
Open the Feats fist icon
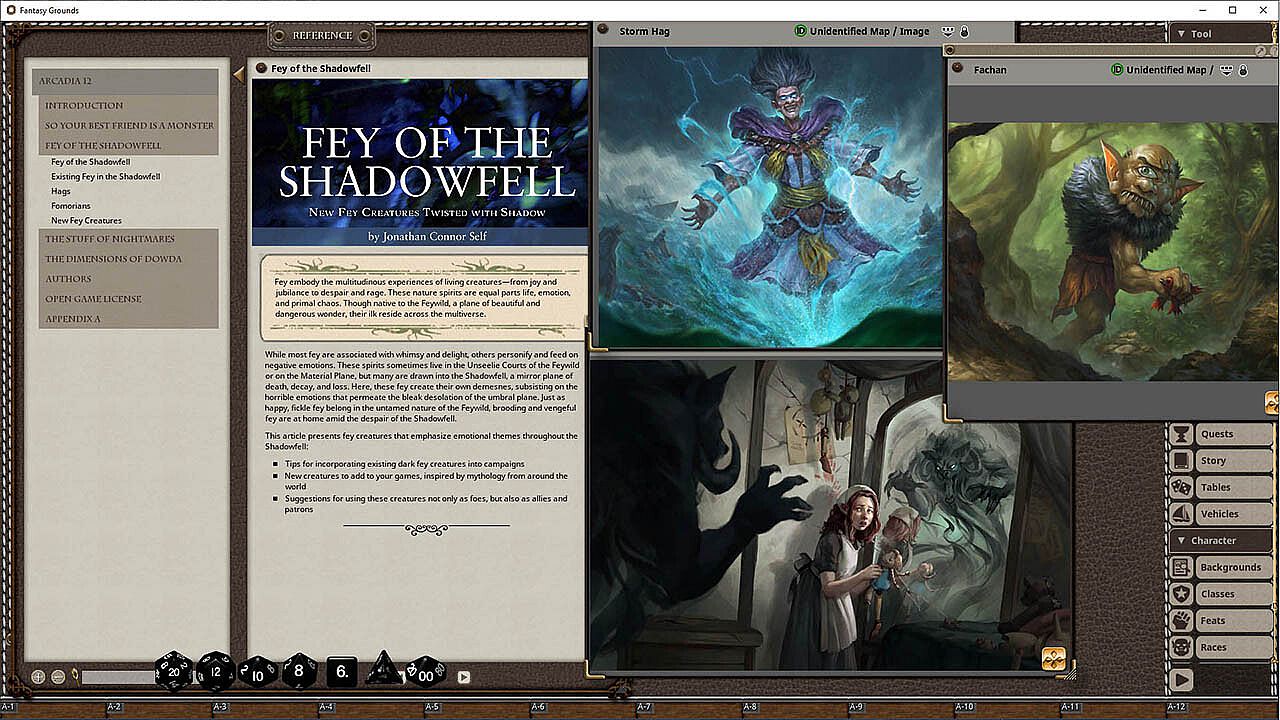(1181, 621)
